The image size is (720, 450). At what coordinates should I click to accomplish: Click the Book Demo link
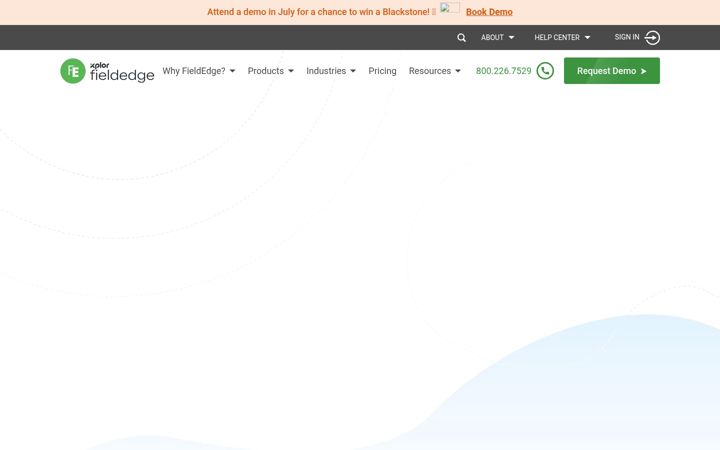pos(489,12)
